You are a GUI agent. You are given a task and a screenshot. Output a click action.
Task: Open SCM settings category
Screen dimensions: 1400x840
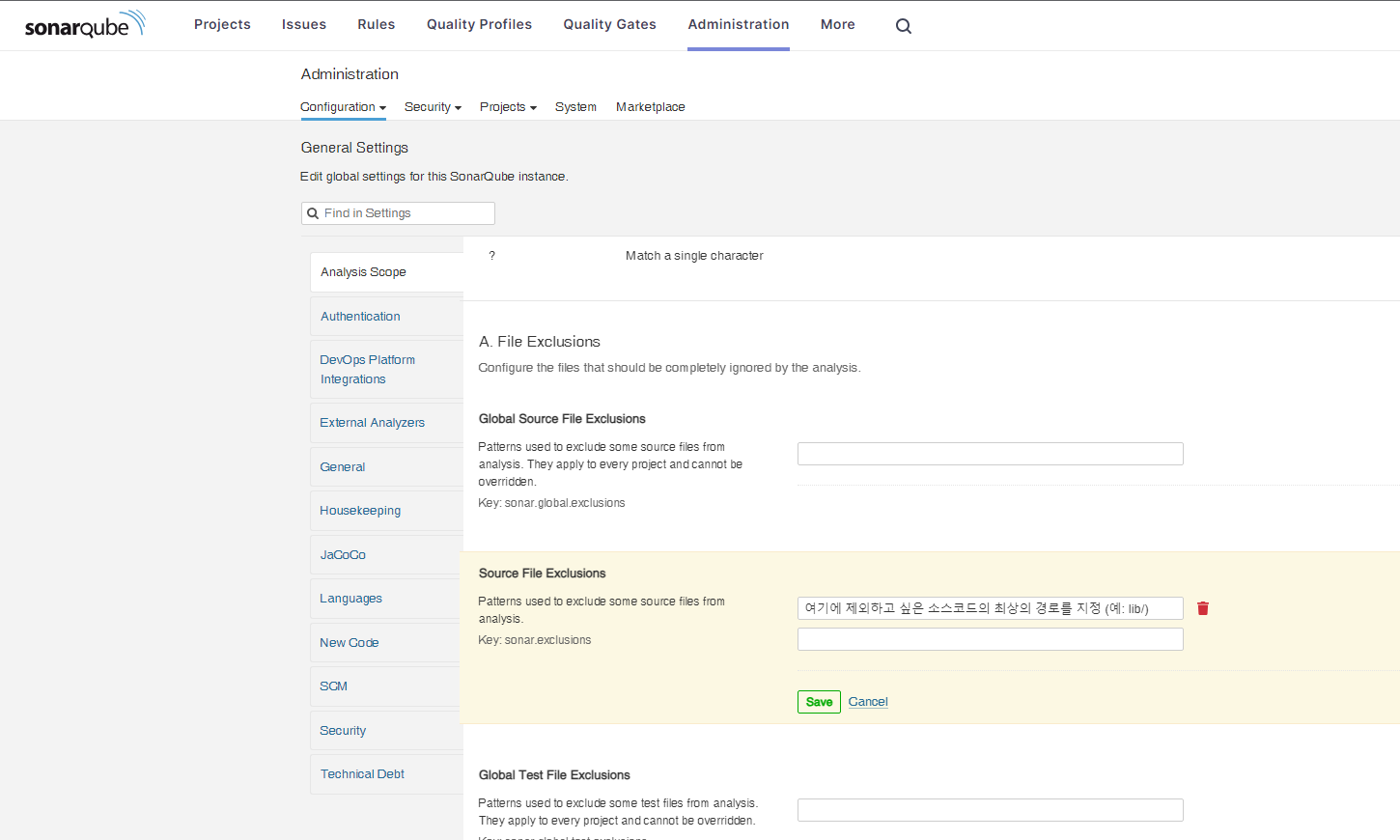point(386,686)
